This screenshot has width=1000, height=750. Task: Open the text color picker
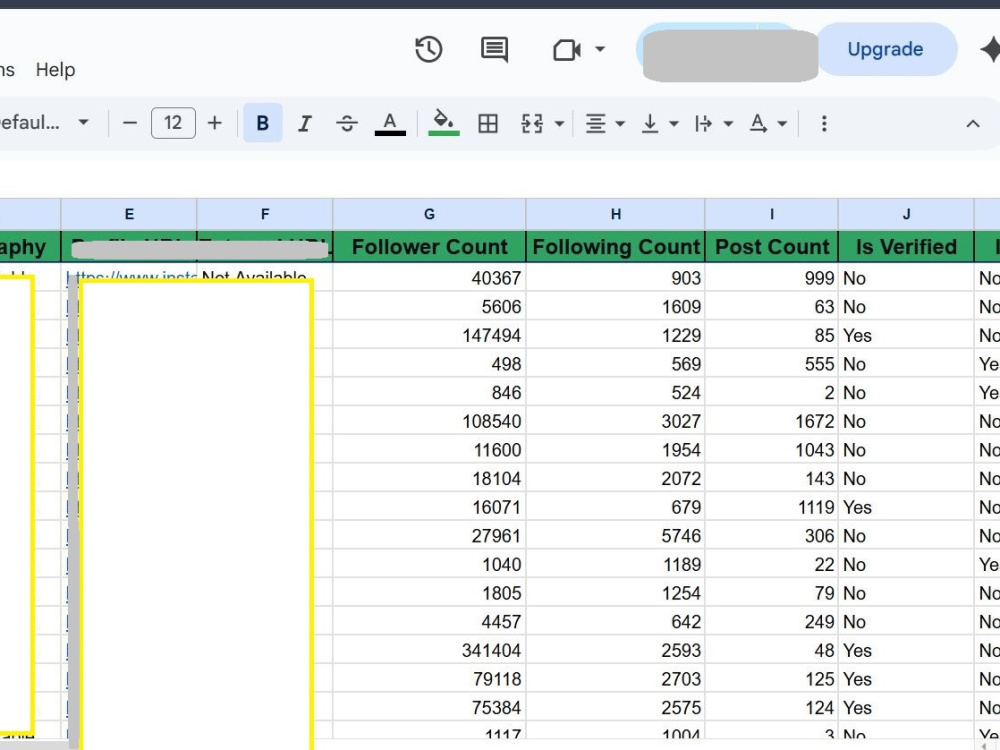(x=390, y=122)
